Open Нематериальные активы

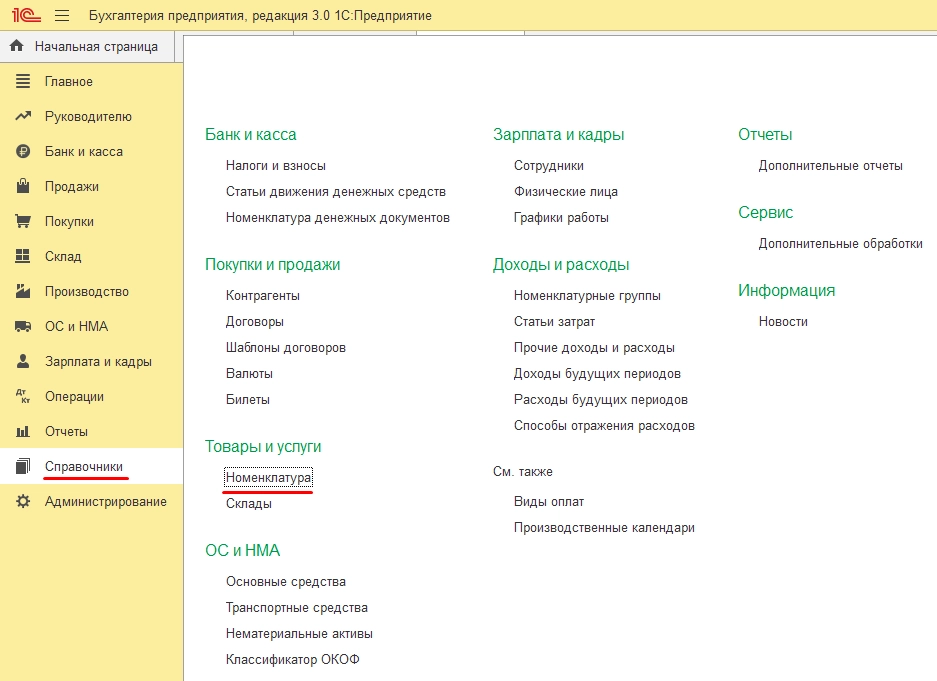pos(299,634)
